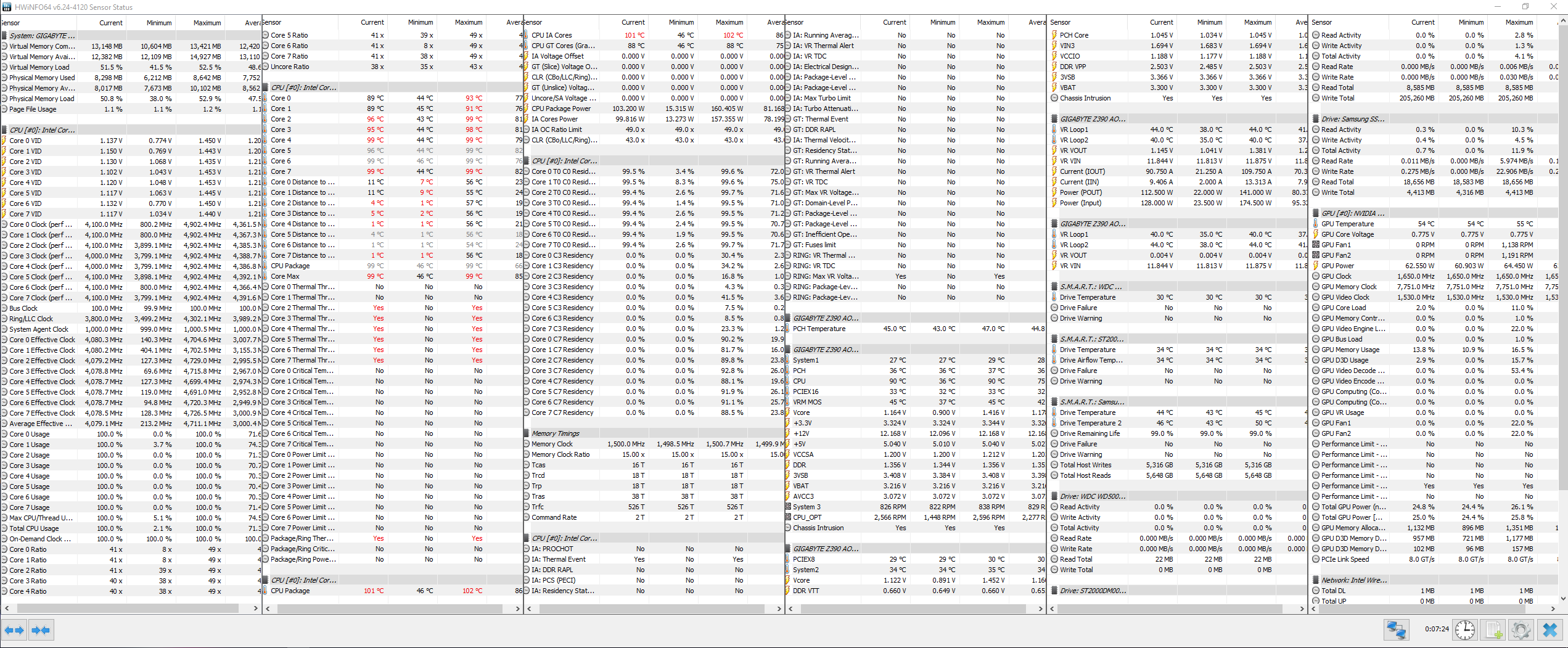Image resolution: width=1568 pixels, height=648 pixels.
Task: Select the Ring/LLC Clock row
Action: click(131, 319)
